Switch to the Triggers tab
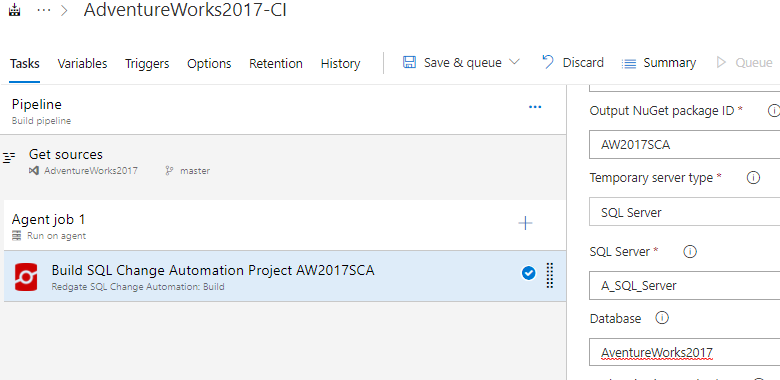The width and height of the screenshot is (780, 380). pos(147,64)
